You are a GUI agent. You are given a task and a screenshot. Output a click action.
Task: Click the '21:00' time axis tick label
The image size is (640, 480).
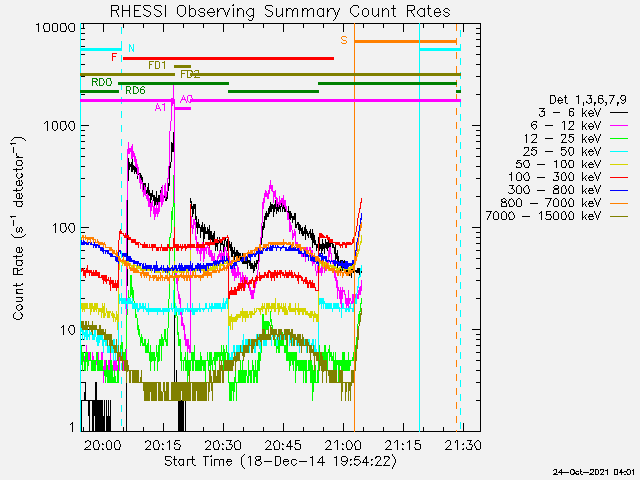point(343,445)
